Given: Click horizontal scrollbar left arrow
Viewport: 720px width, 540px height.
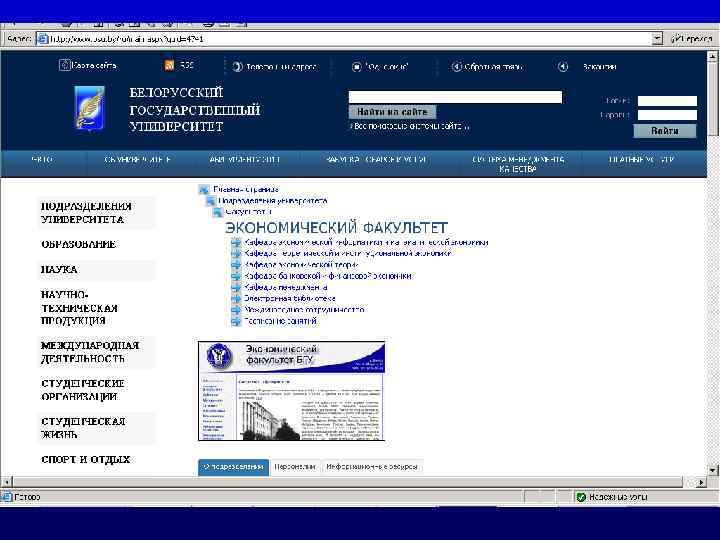Looking at the screenshot, I should click(x=6, y=482).
